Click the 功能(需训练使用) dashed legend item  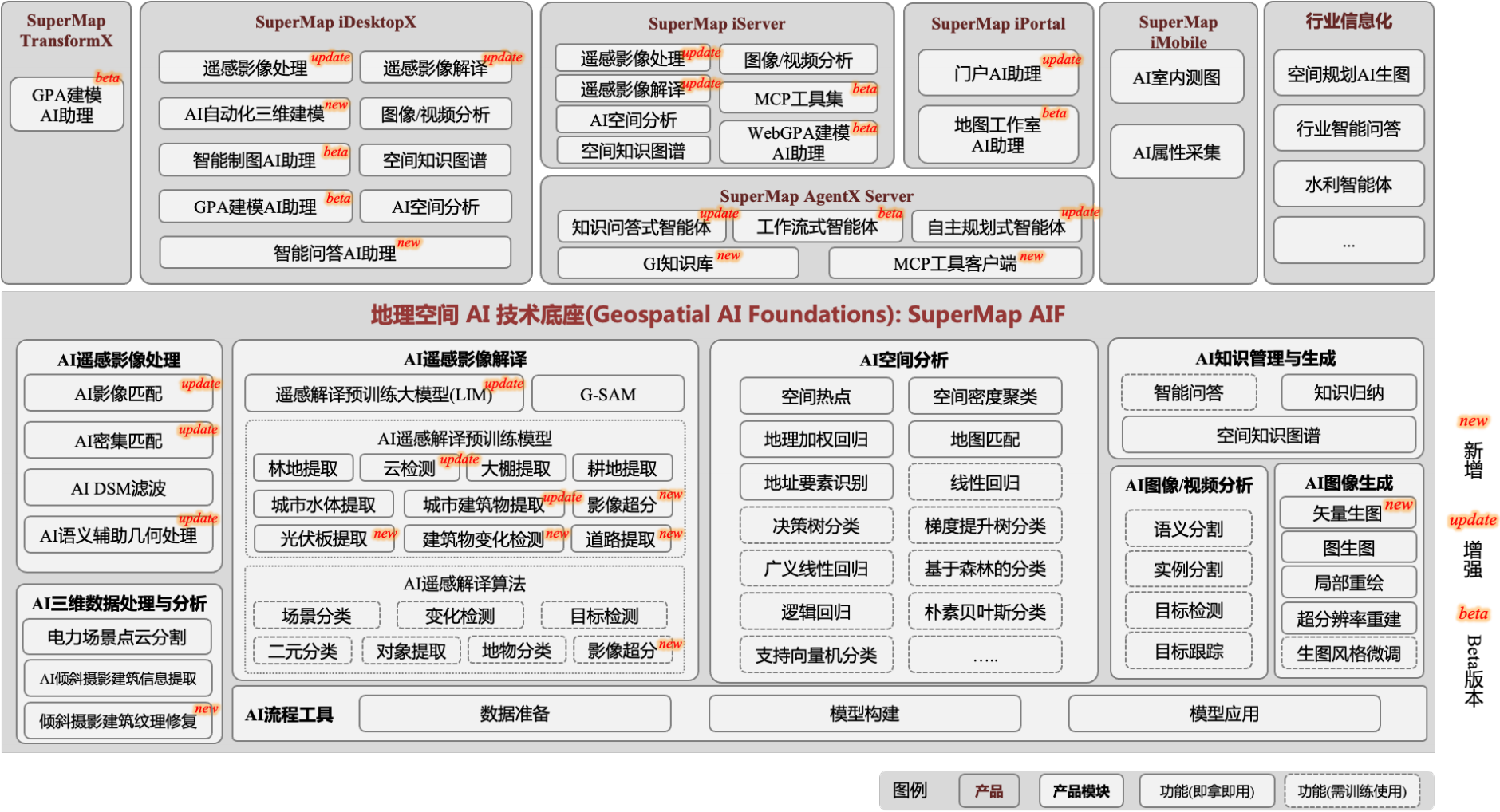click(1352, 790)
